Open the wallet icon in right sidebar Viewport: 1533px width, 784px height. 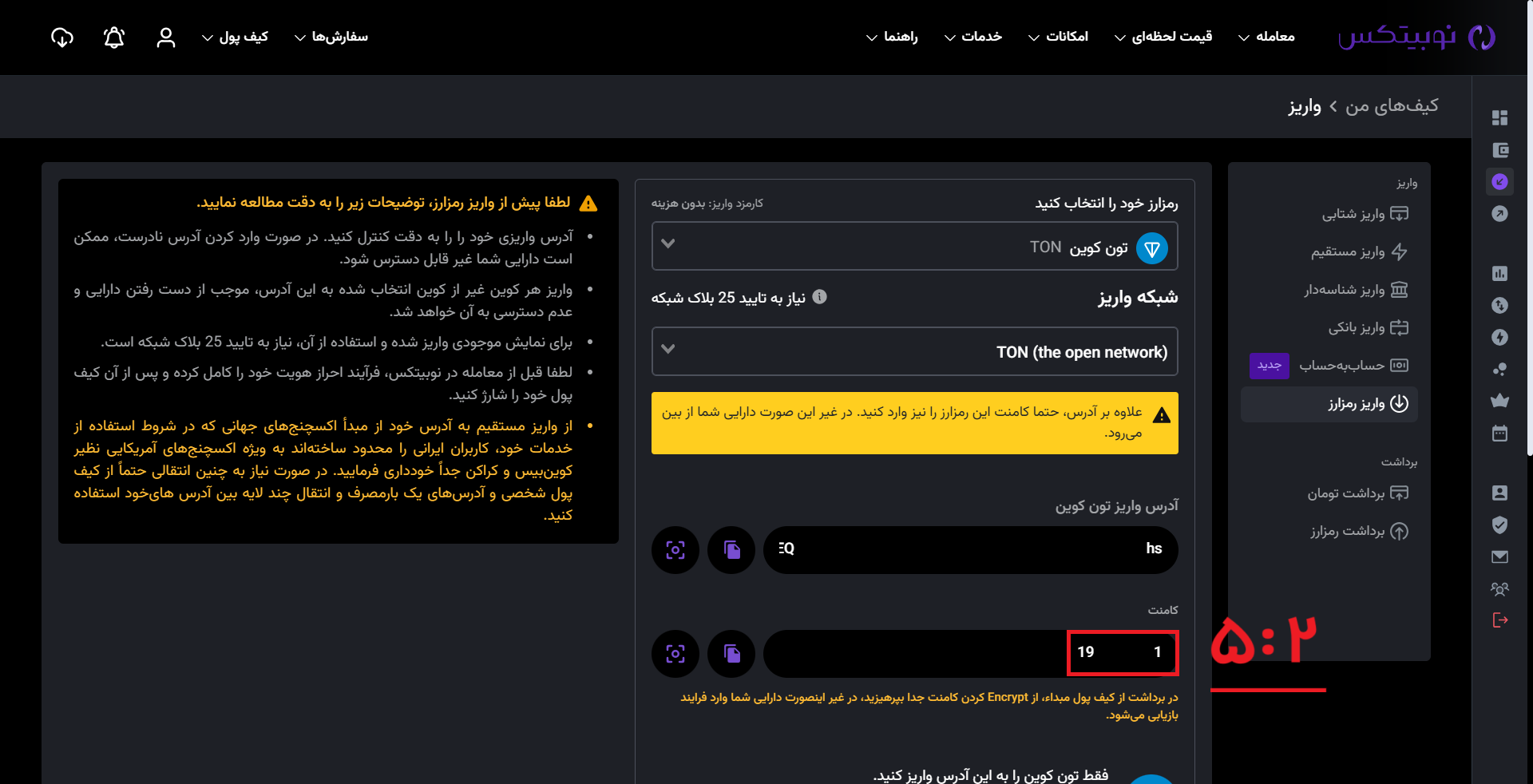pyautogui.click(x=1499, y=150)
